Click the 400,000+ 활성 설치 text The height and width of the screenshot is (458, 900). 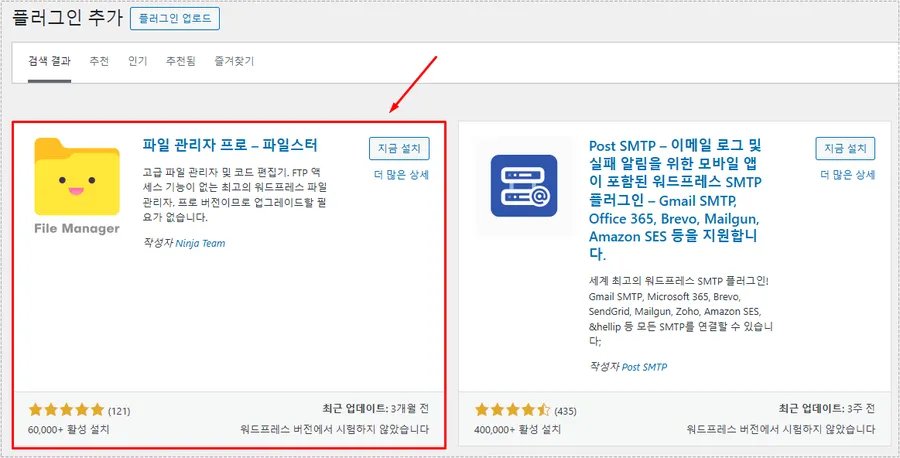[518, 429]
